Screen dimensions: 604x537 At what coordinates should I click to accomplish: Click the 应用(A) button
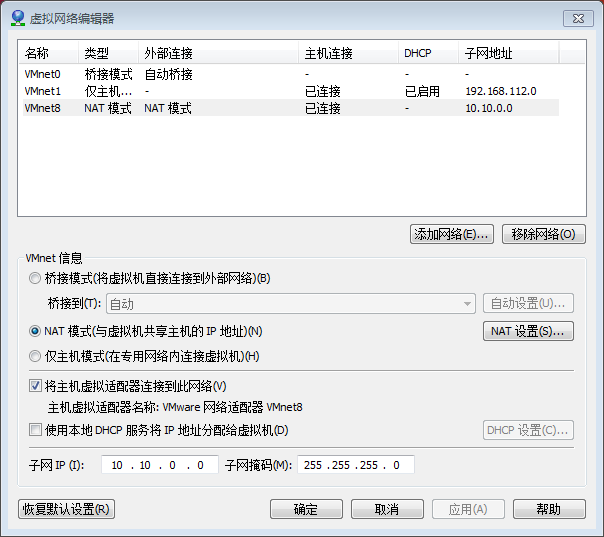468,509
